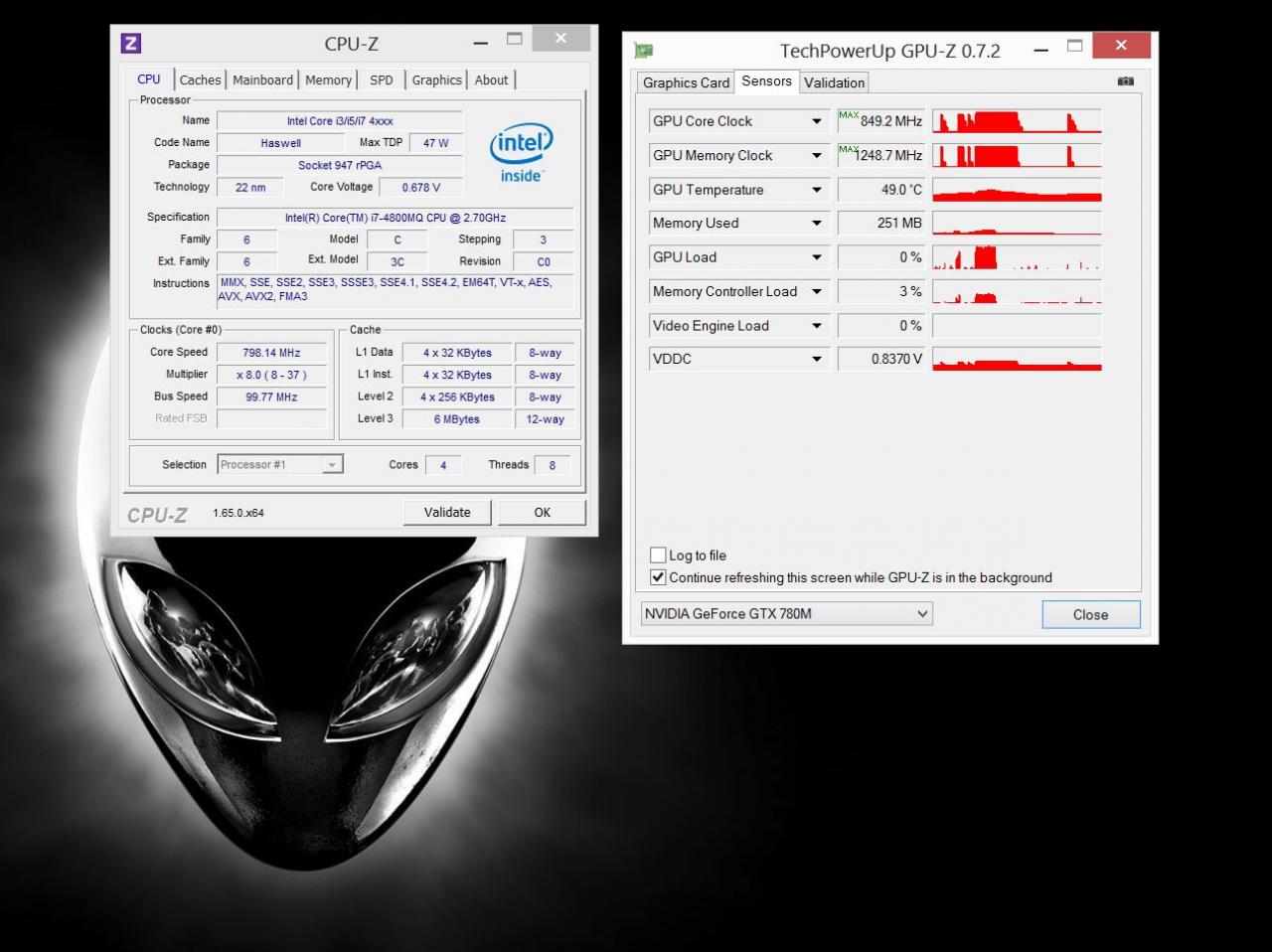The image size is (1272, 952).
Task: Click the x 8.0 ( 8 - 37 ) multiplier value
Action: point(271,375)
